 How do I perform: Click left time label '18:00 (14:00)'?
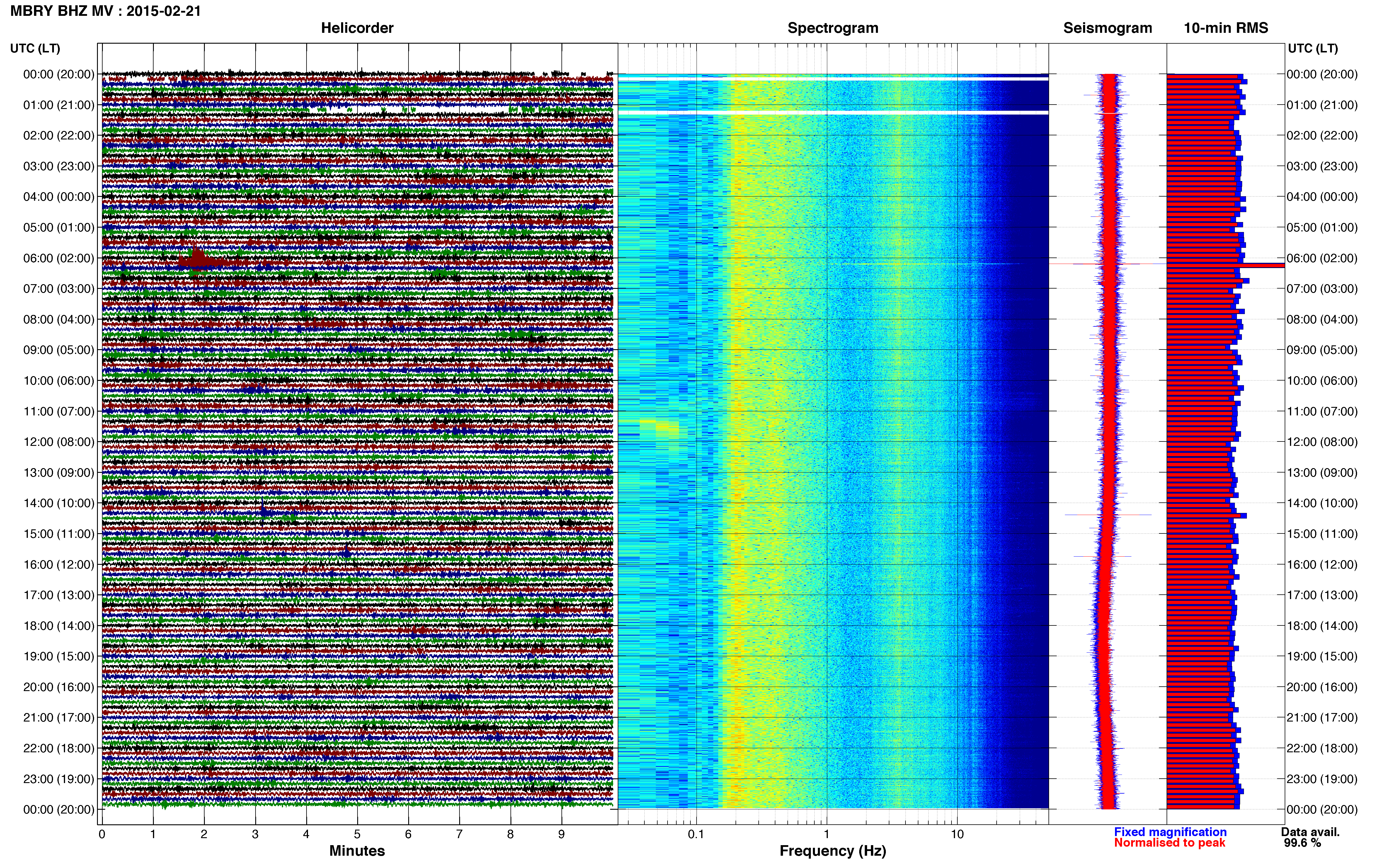tap(59, 625)
